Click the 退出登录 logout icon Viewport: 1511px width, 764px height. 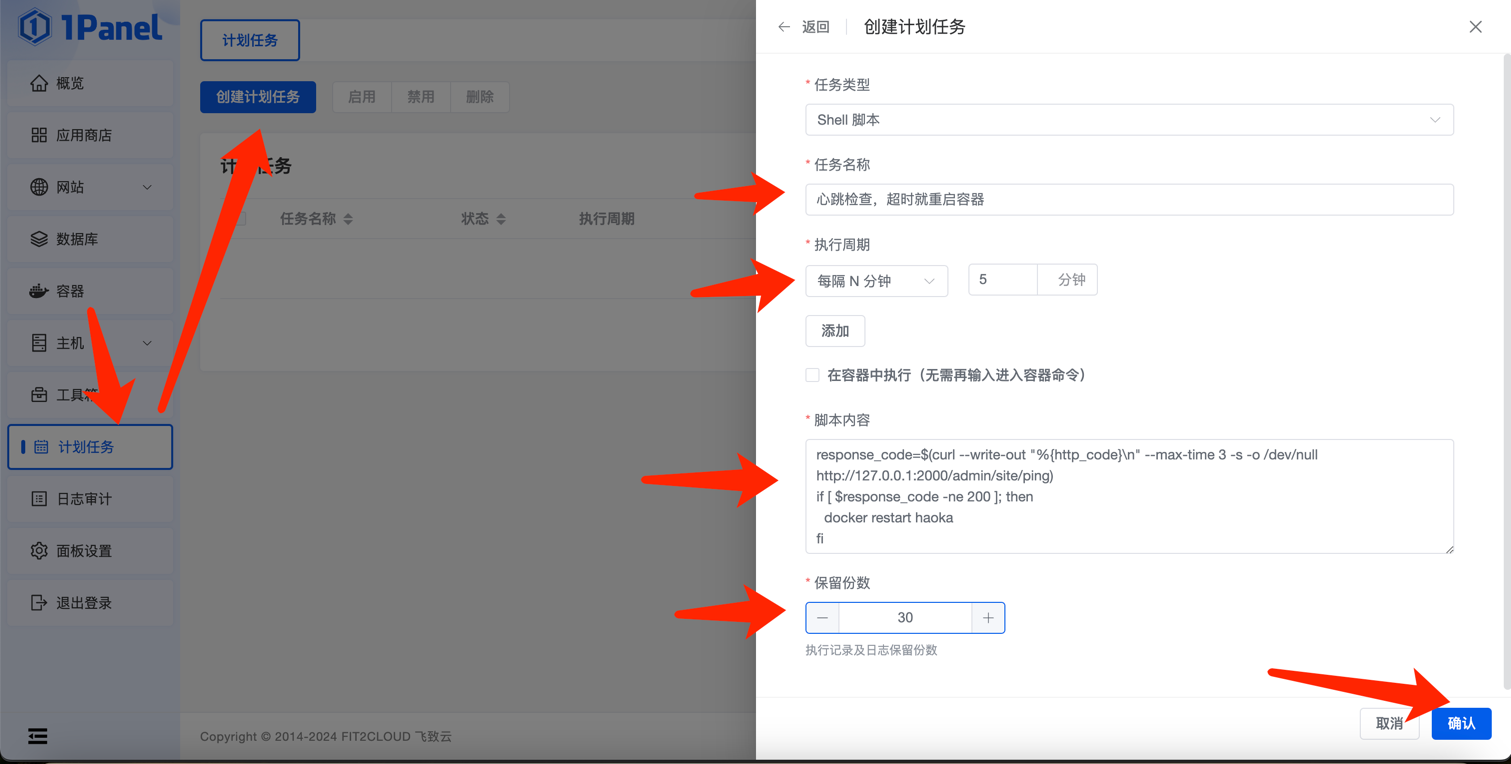tap(39, 603)
